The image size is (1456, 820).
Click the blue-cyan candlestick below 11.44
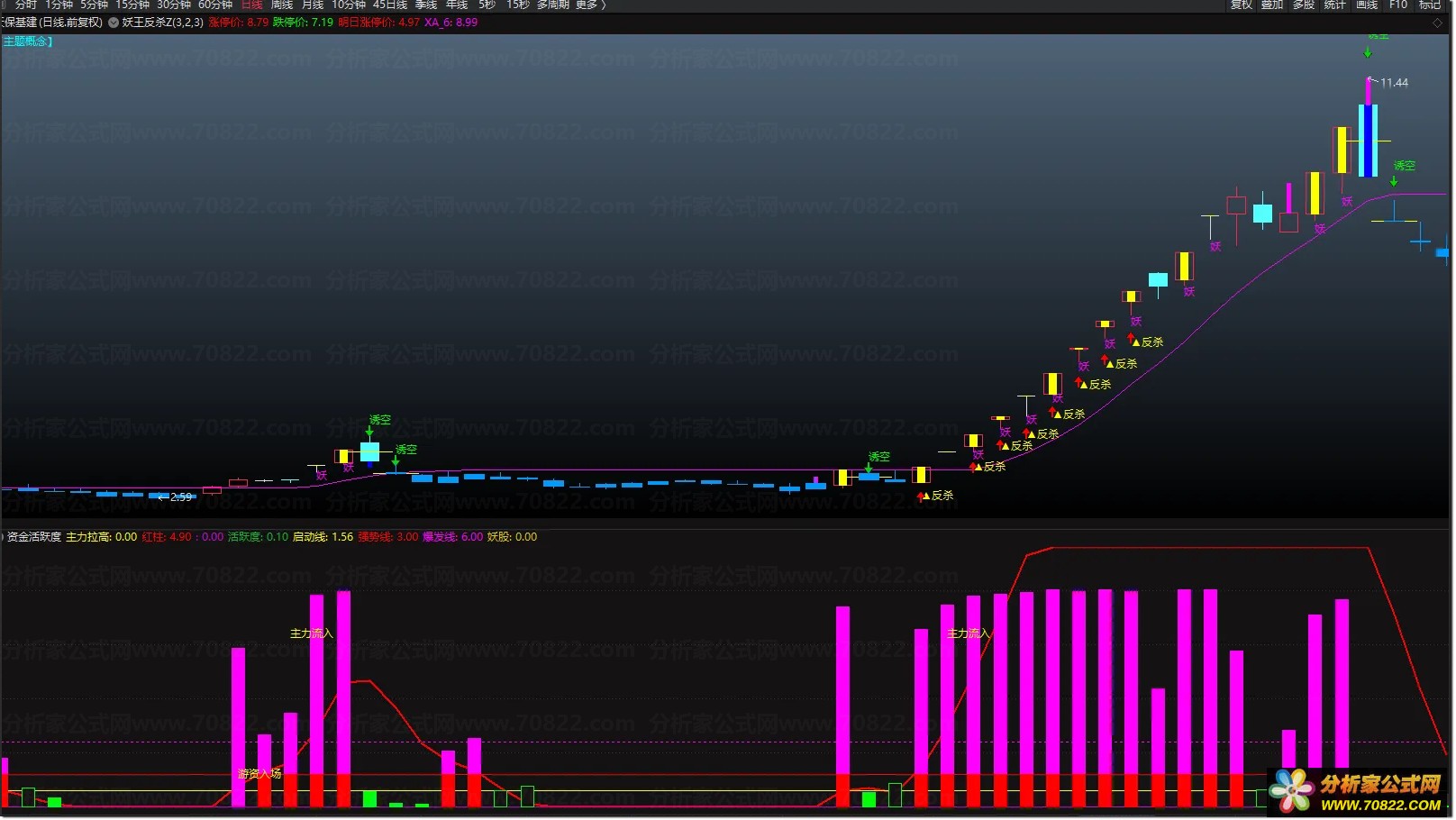tap(1368, 141)
